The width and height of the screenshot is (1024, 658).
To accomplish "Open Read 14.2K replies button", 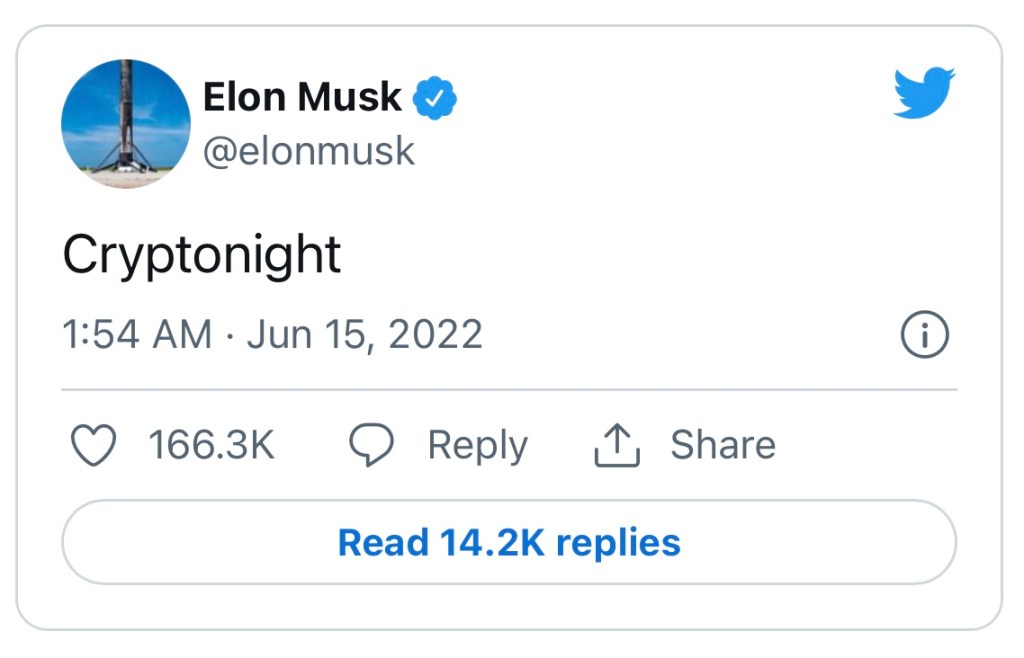I will [509, 542].
